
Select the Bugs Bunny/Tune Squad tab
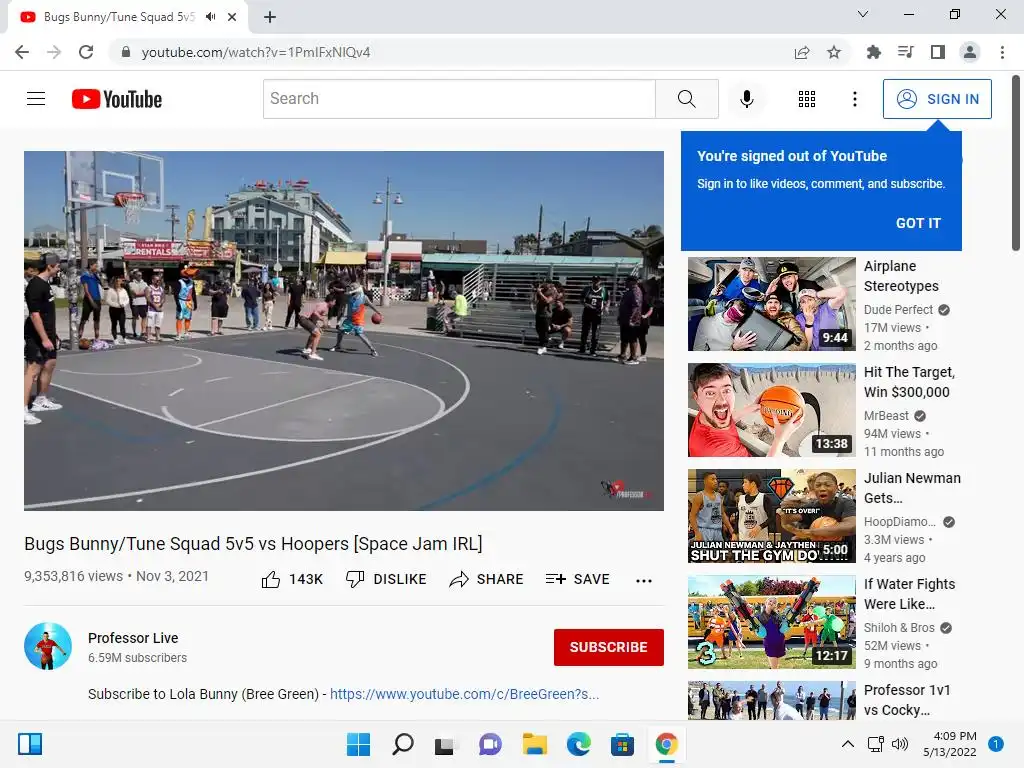(119, 17)
